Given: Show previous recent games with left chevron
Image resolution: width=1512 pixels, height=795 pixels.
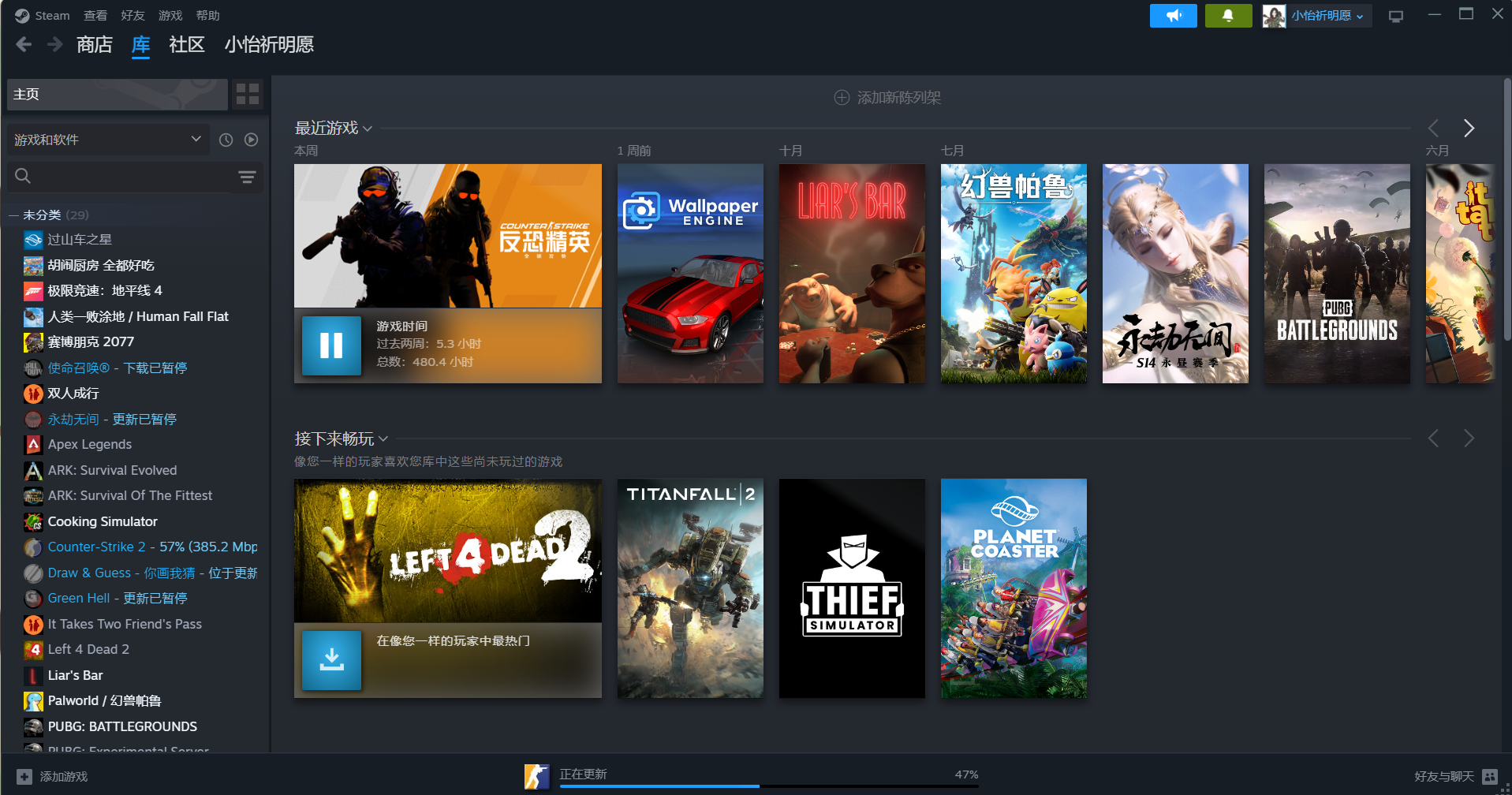Looking at the screenshot, I should (x=1433, y=128).
